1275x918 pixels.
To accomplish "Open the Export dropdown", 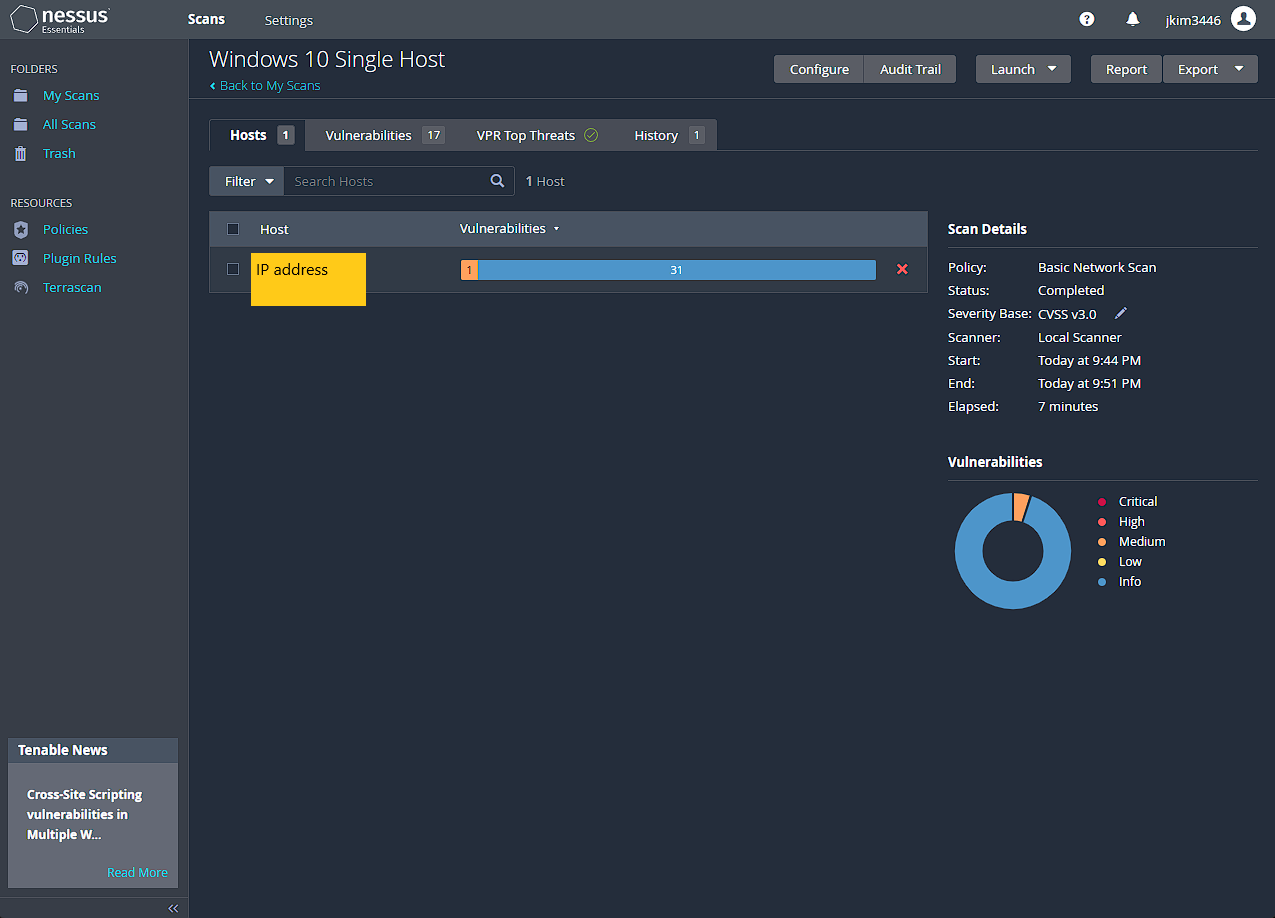I will [1210, 69].
